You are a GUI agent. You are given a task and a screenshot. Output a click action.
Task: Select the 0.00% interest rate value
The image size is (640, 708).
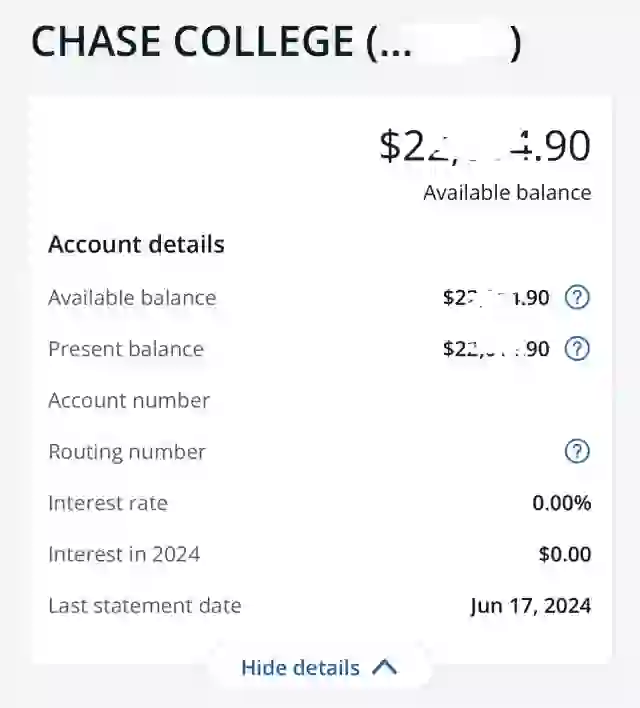coord(562,503)
